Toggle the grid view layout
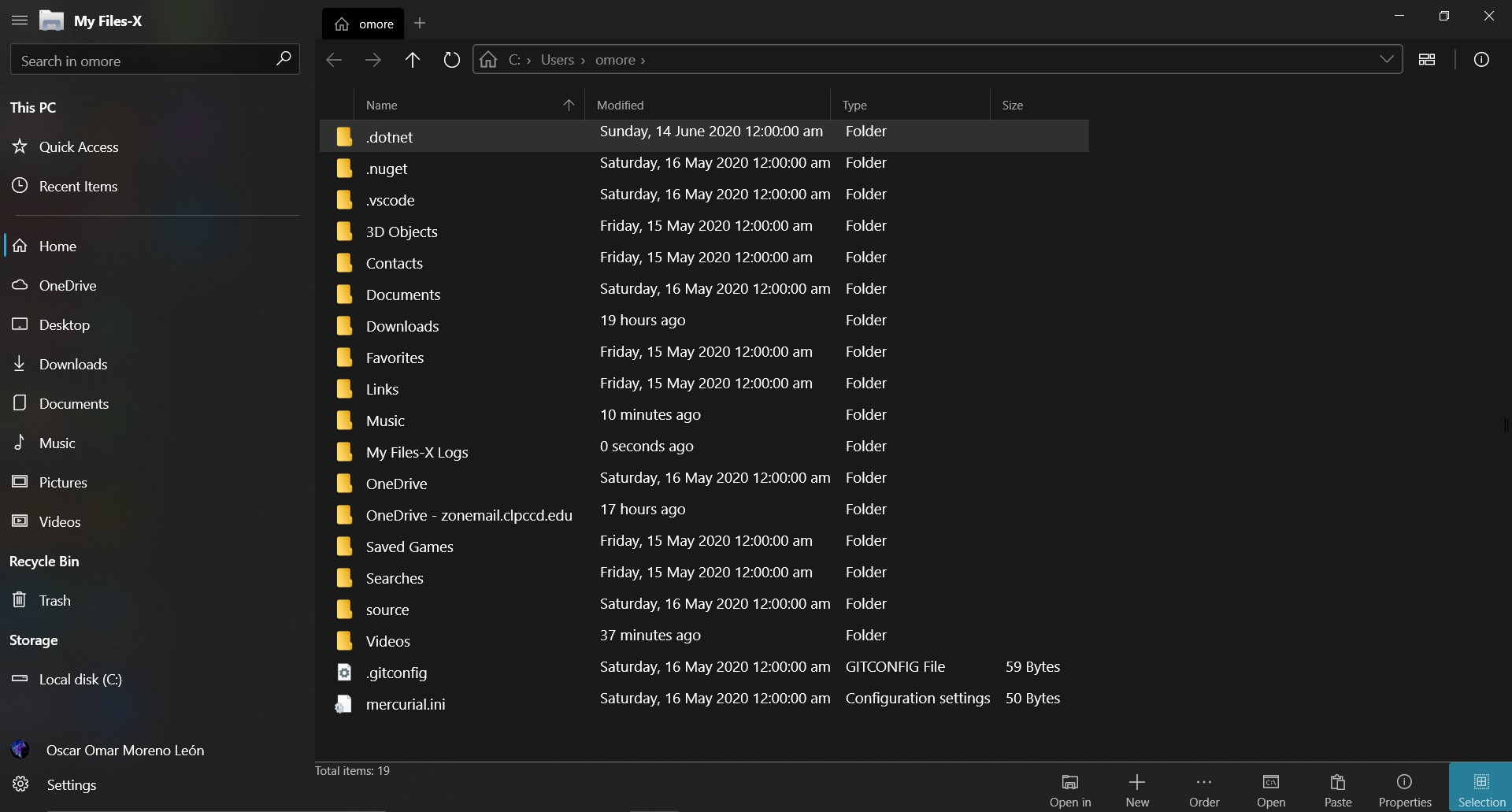The width and height of the screenshot is (1512, 812). [1429, 60]
